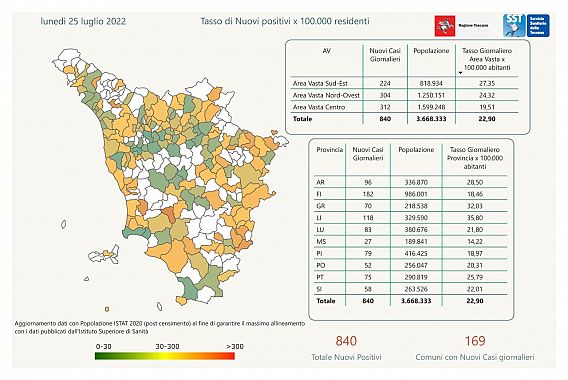Click the SST Servizio Sanitario logo

pos(526,25)
